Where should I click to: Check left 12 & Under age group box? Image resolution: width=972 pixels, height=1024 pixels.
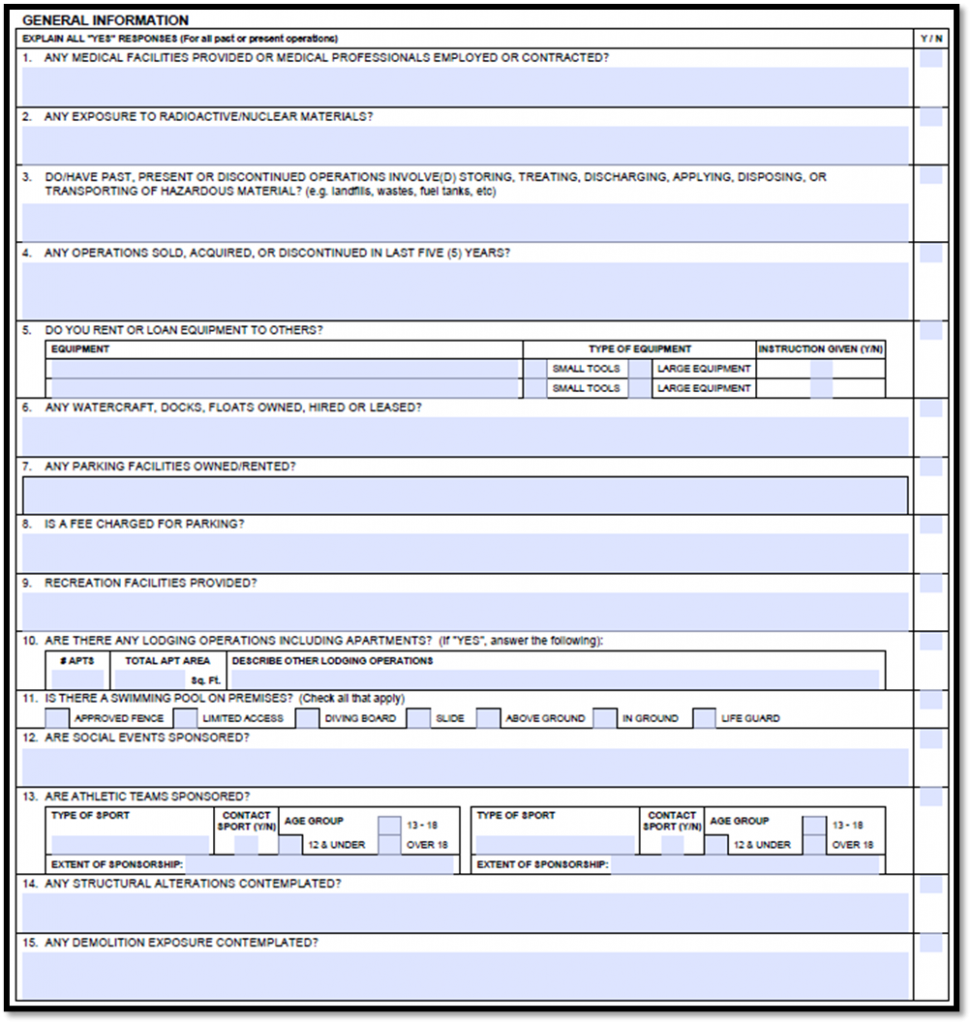[x=290, y=844]
